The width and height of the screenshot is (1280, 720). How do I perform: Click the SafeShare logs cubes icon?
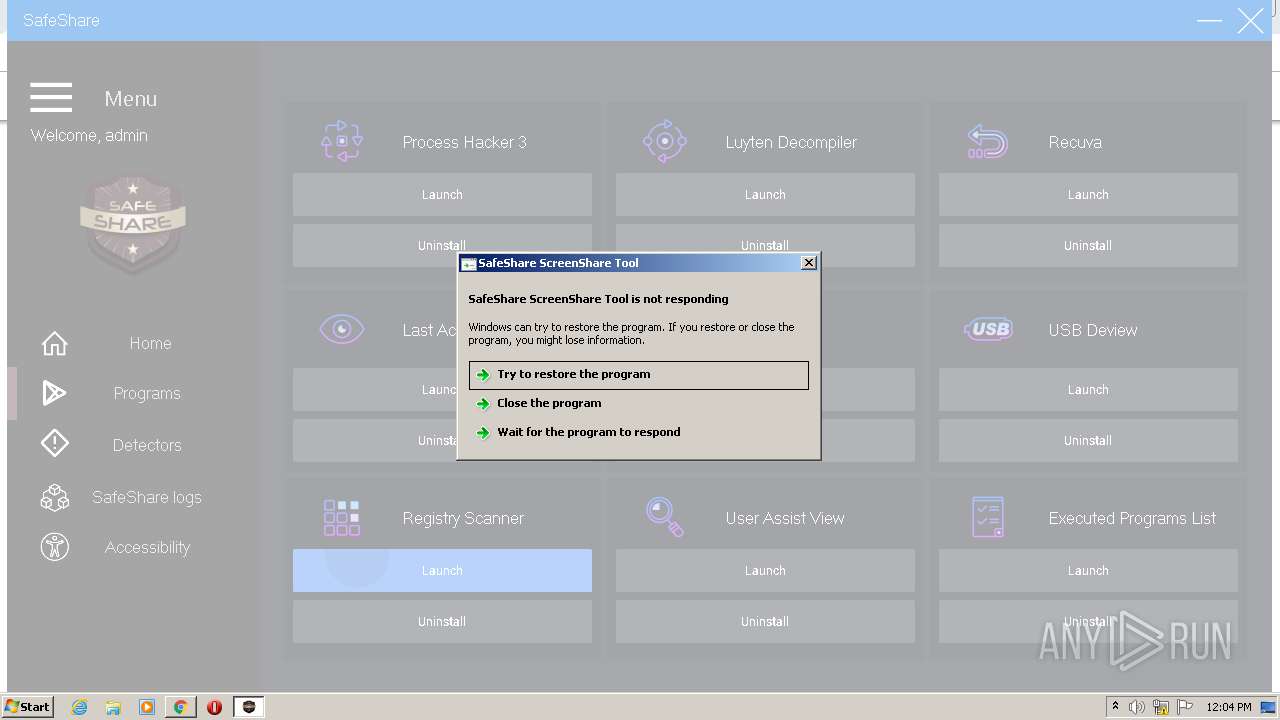[x=54, y=497]
